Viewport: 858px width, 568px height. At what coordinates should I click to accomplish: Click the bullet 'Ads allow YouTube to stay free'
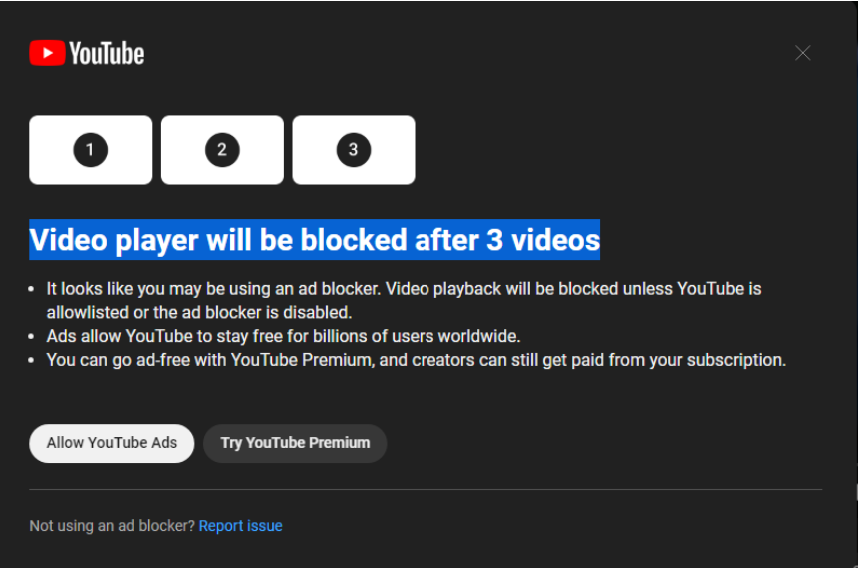click(283, 336)
